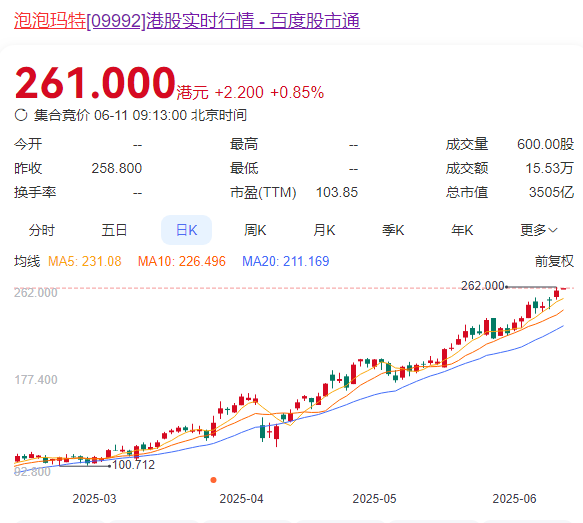Click the MA20: 211.169 indicator label
583x523 pixels.
(x=286, y=261)
